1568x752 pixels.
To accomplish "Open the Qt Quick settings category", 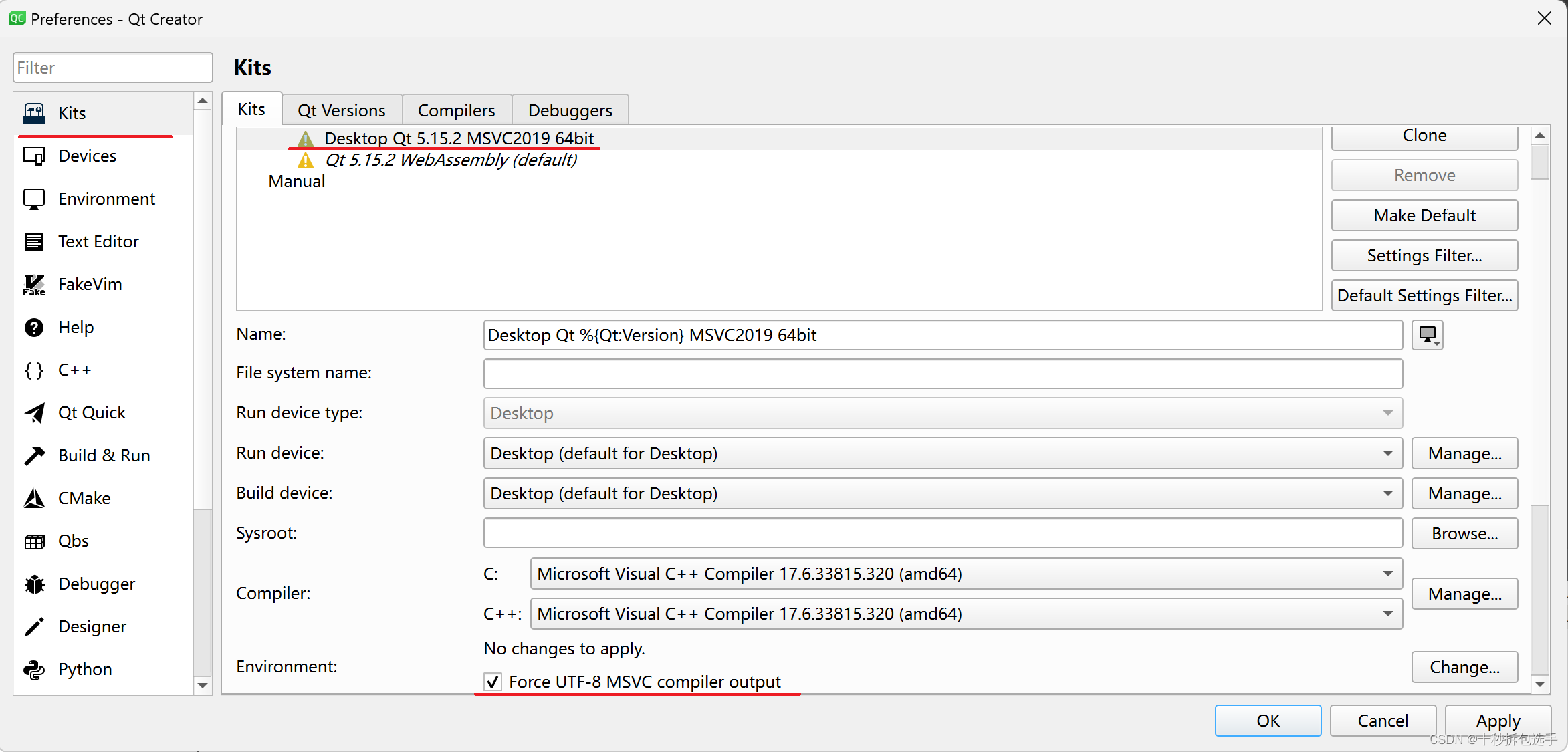I will pyautogui.click(x=104, y=412).
